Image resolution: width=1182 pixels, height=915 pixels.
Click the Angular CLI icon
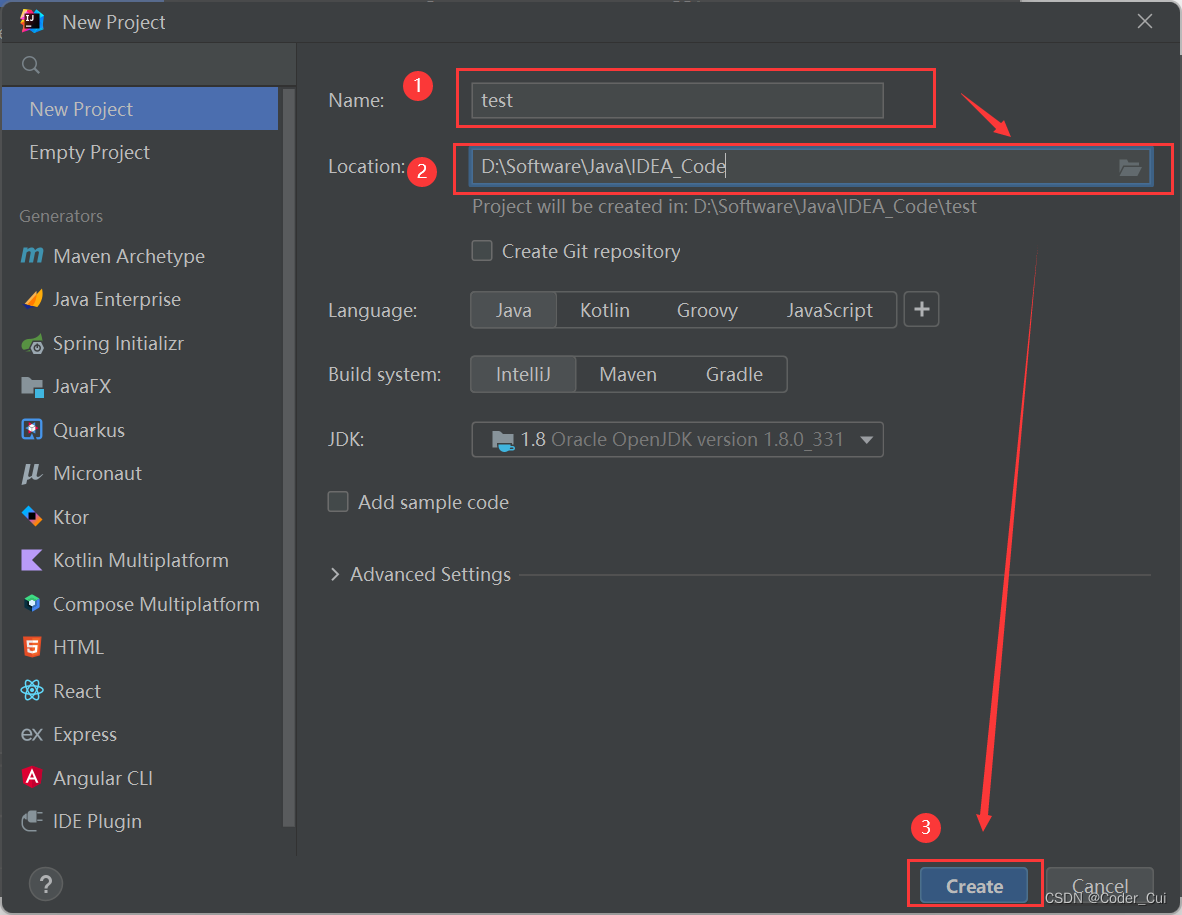click(x=32, y=777)
